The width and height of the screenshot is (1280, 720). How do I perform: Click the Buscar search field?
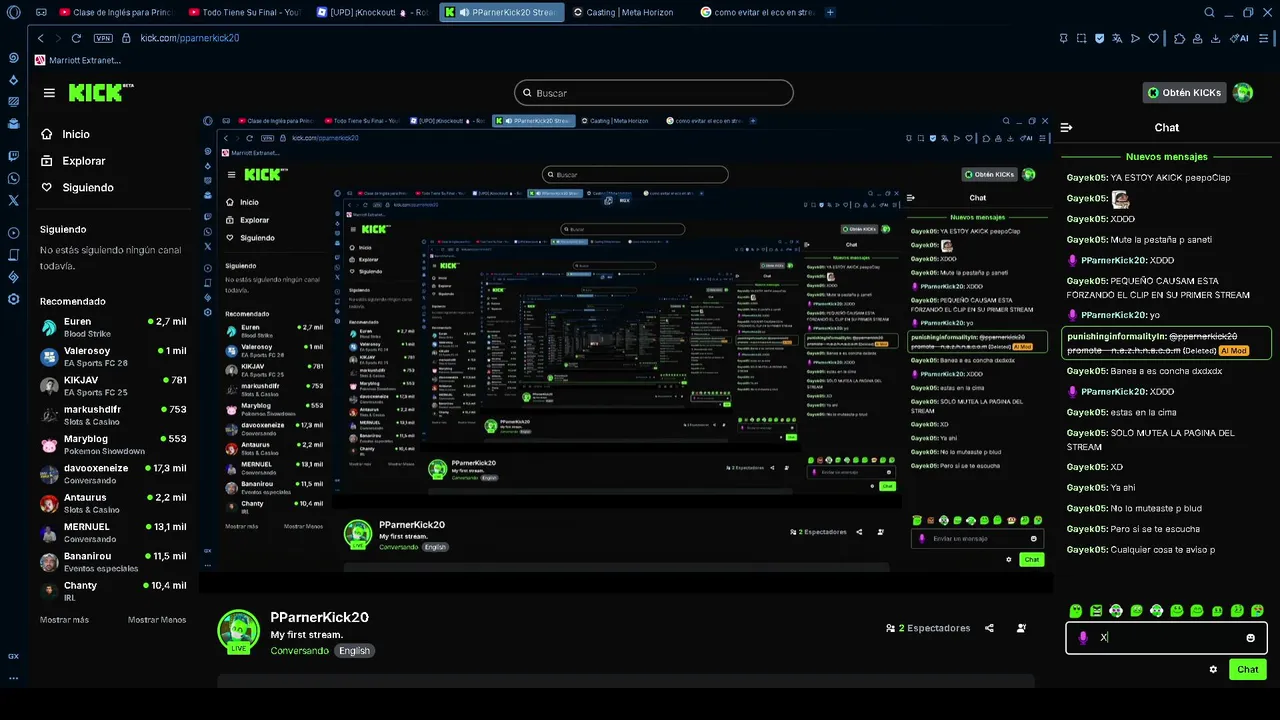[x=654, y=93]
